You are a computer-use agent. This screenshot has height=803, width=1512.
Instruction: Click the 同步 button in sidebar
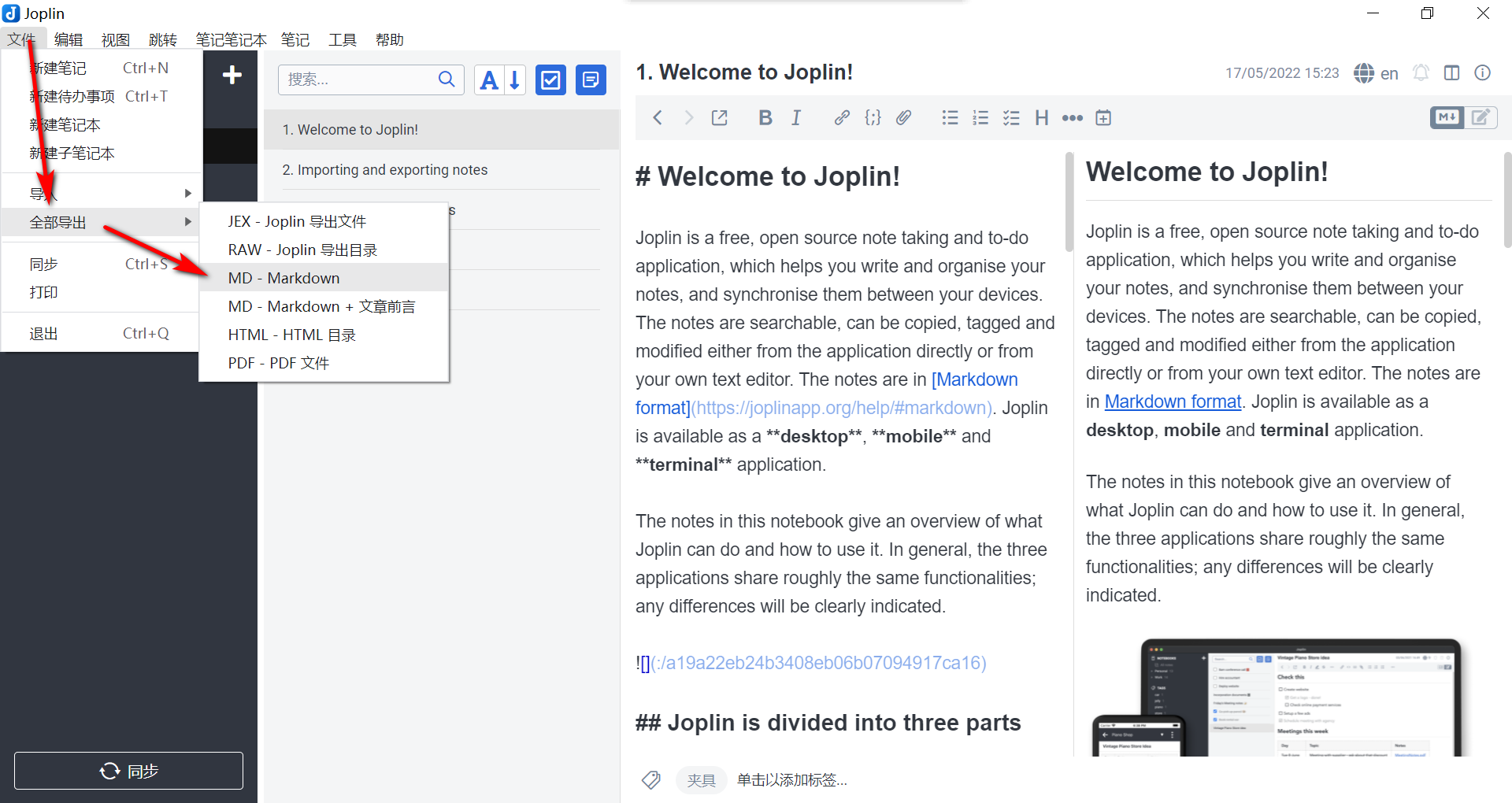point(128,771)
